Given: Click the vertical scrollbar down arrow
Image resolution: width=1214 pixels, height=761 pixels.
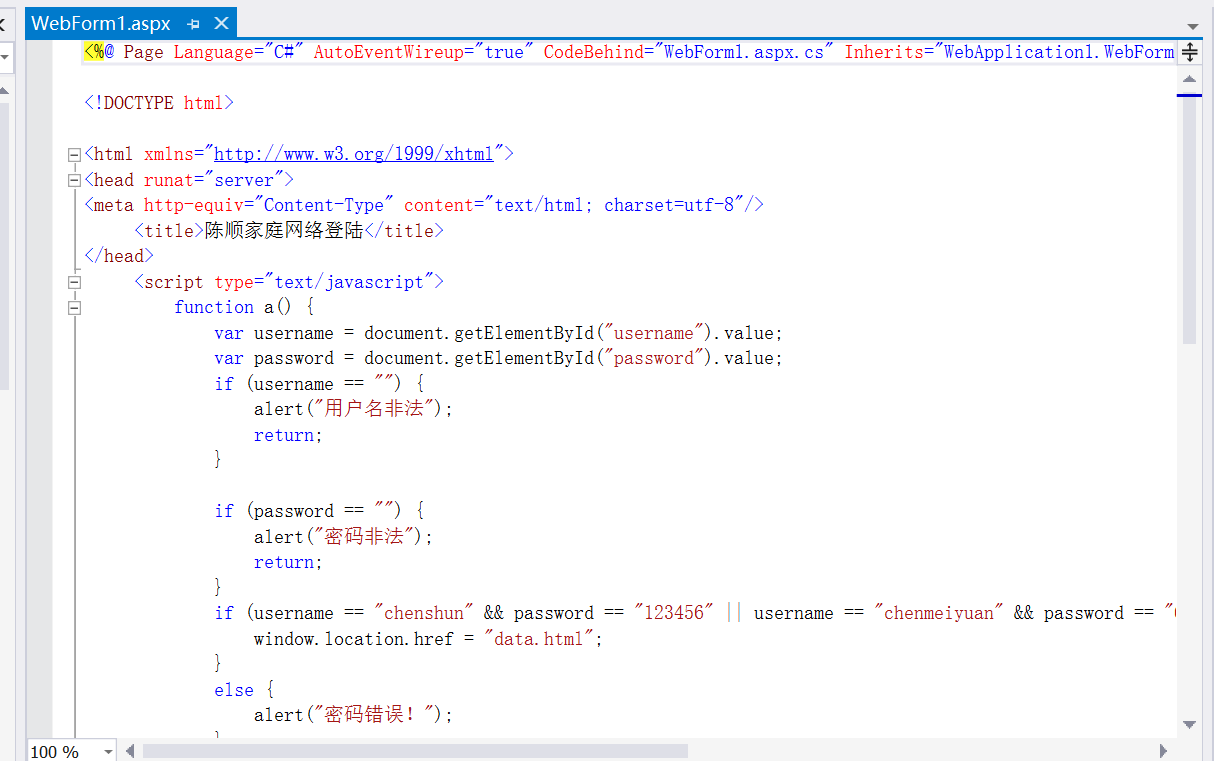Looking at the screenshot, I should pos(1189,724).
